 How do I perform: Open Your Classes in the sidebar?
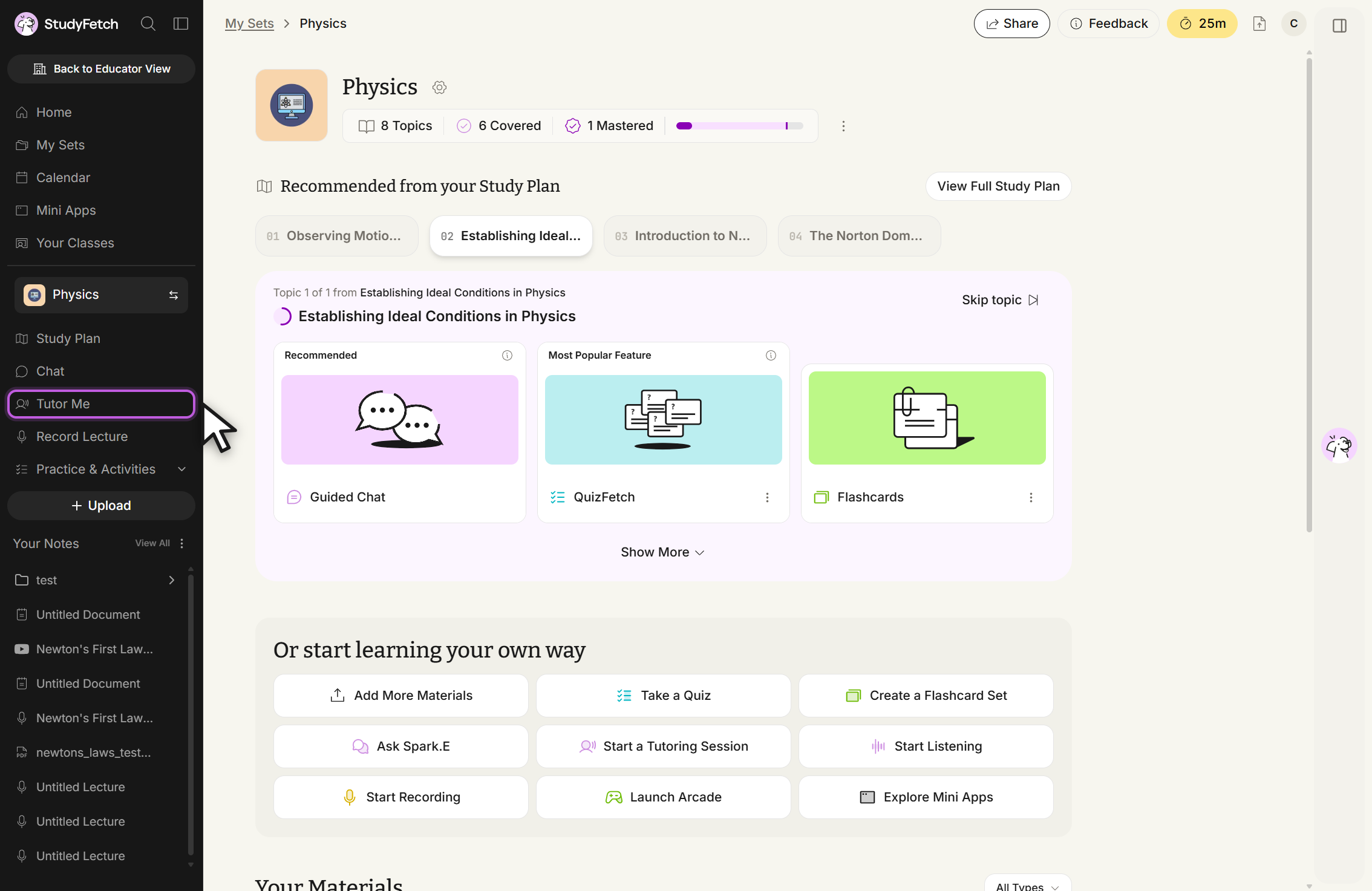(x=101, y=243)
